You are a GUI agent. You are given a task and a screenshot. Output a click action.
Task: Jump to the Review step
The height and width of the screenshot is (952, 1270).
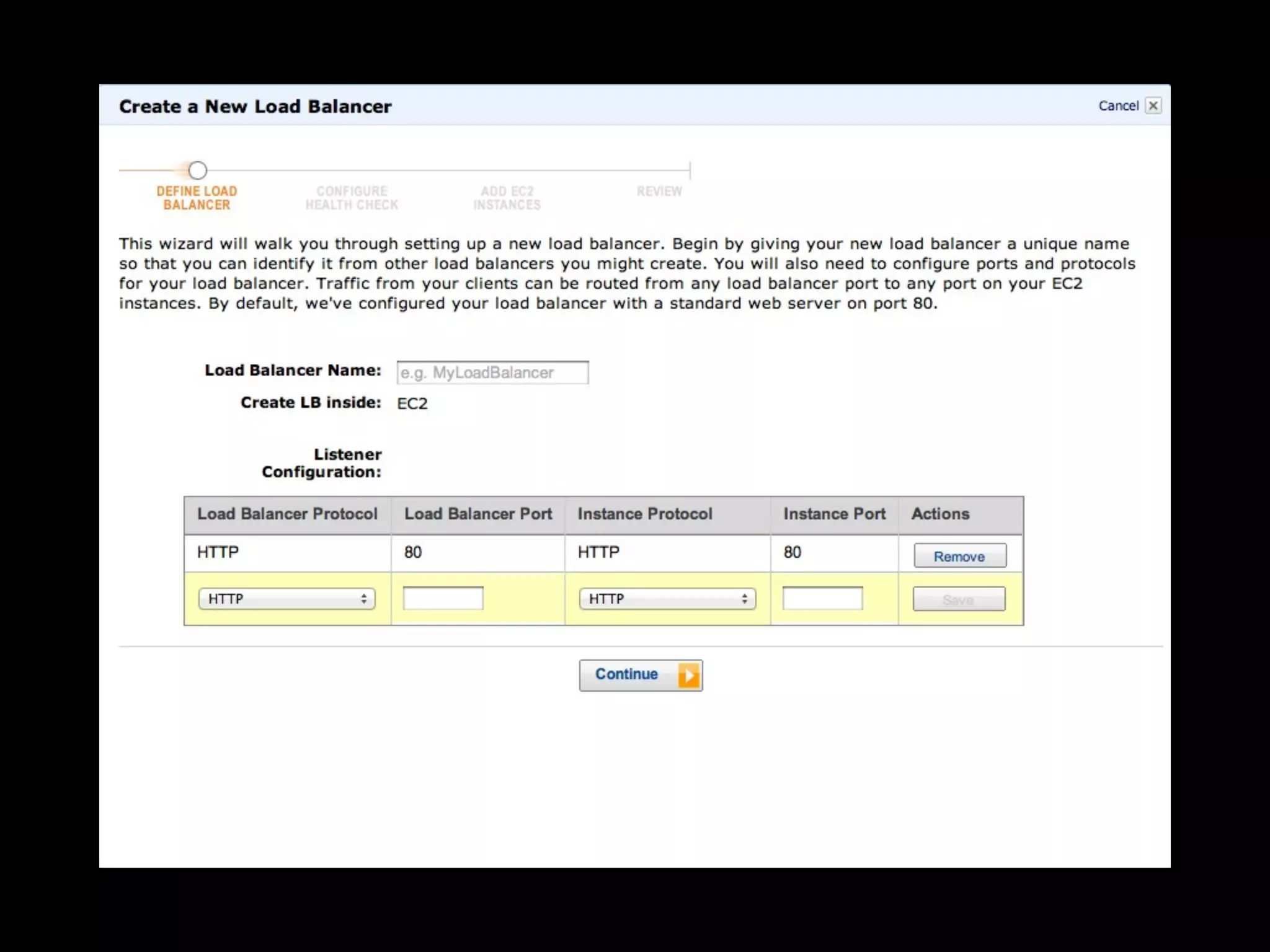point(659,192)
